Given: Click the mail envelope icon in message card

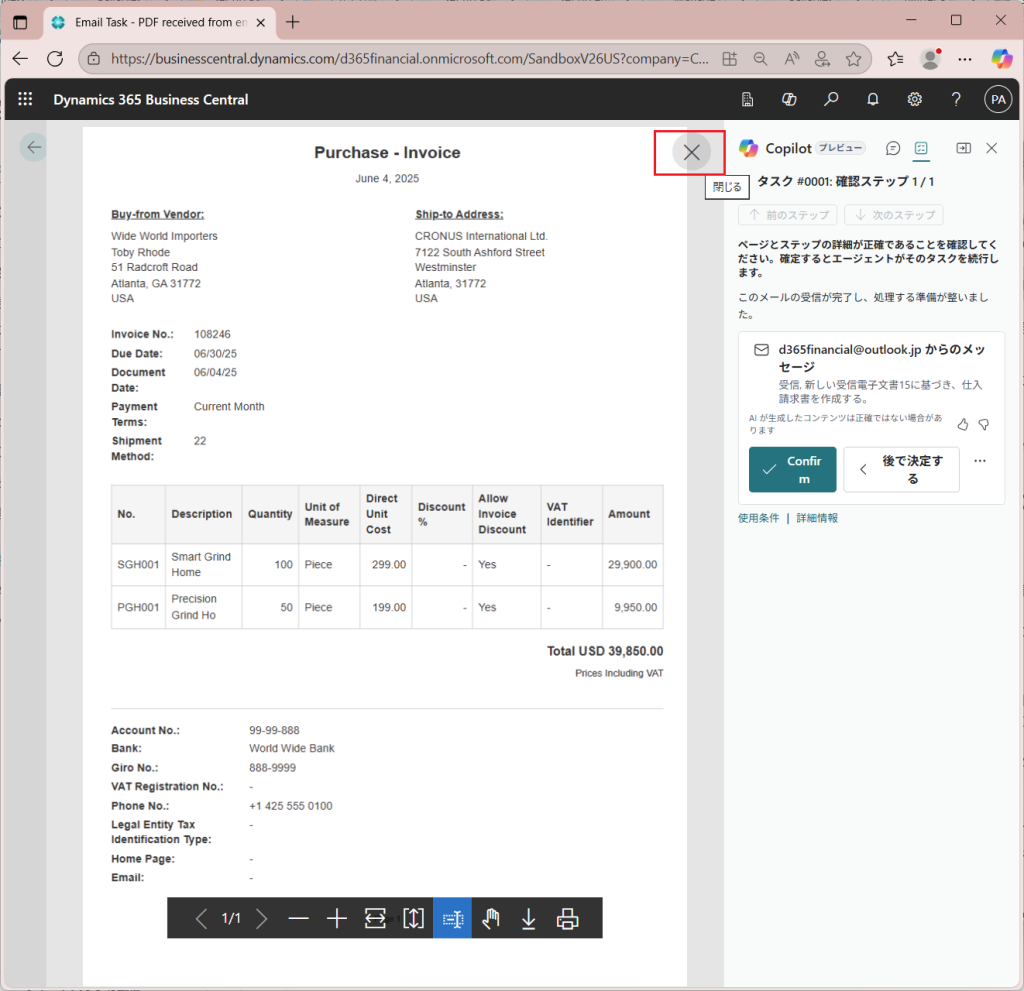Looking at the screenshot, I should tap(761, 350).
